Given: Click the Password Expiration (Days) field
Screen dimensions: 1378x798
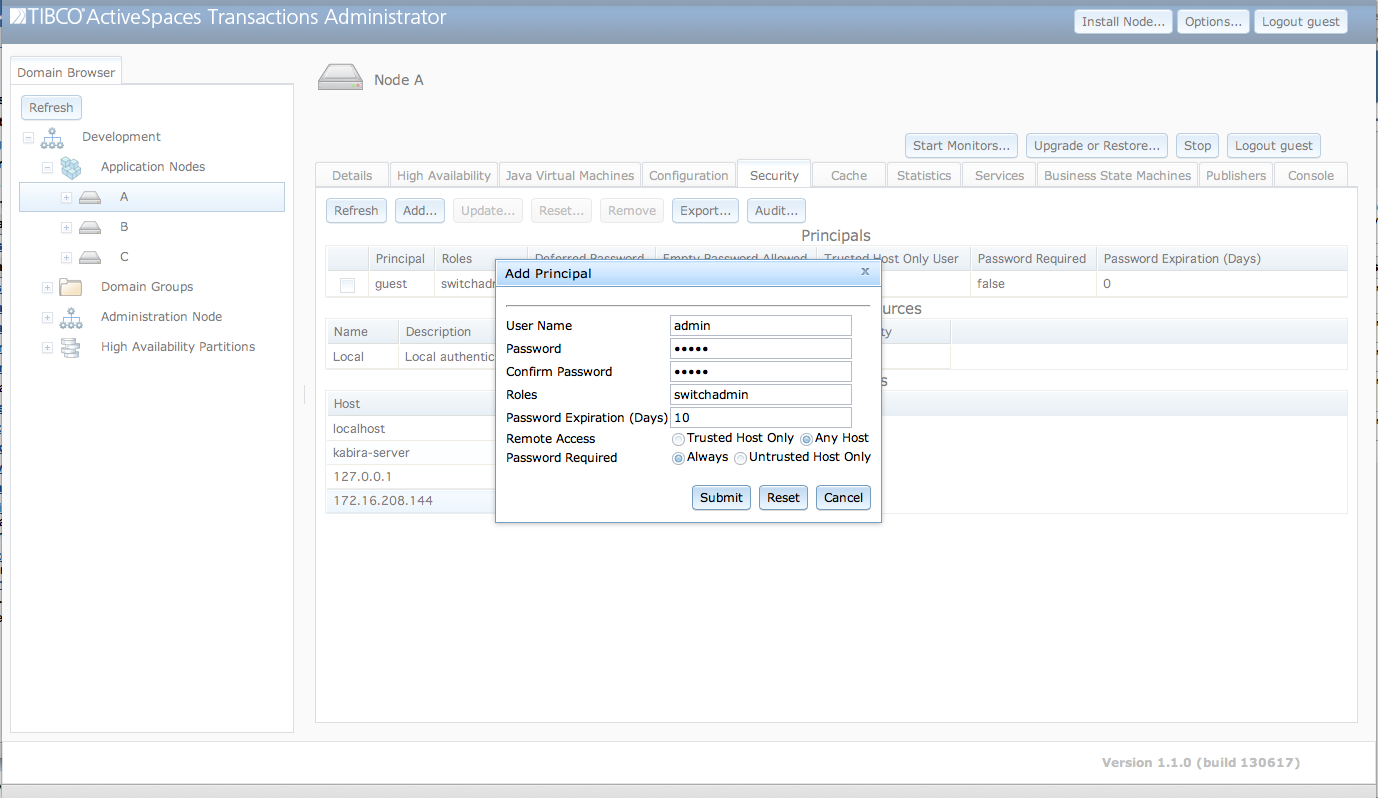Looking at the screenshot, I should [760, 417].
